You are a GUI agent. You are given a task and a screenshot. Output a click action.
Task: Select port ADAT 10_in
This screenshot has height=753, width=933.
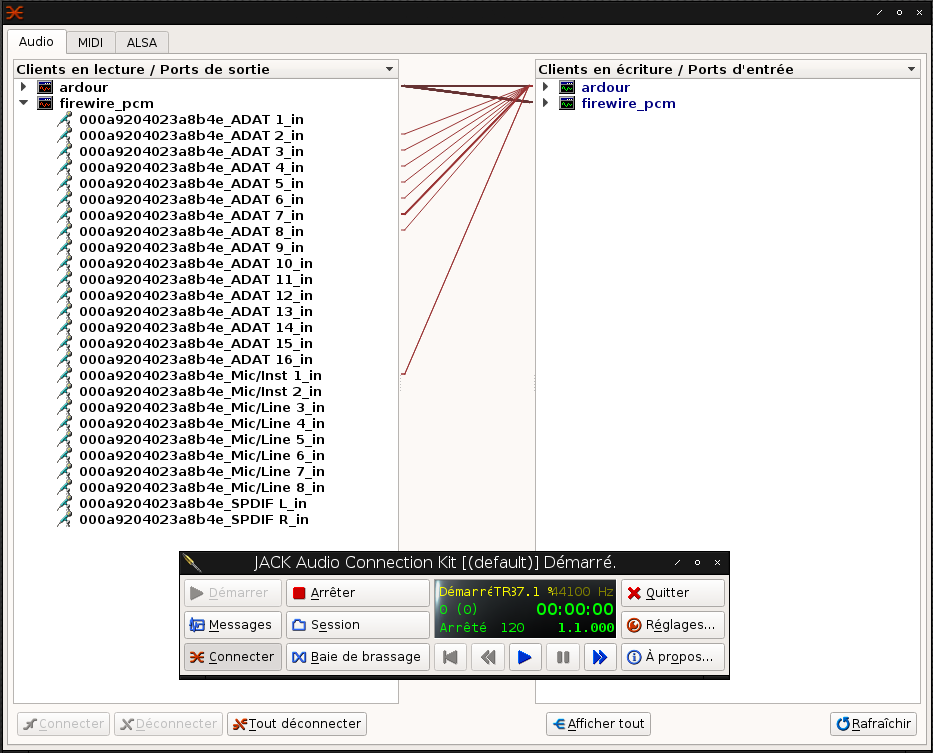pyautogui.click(x=196, y=264)
